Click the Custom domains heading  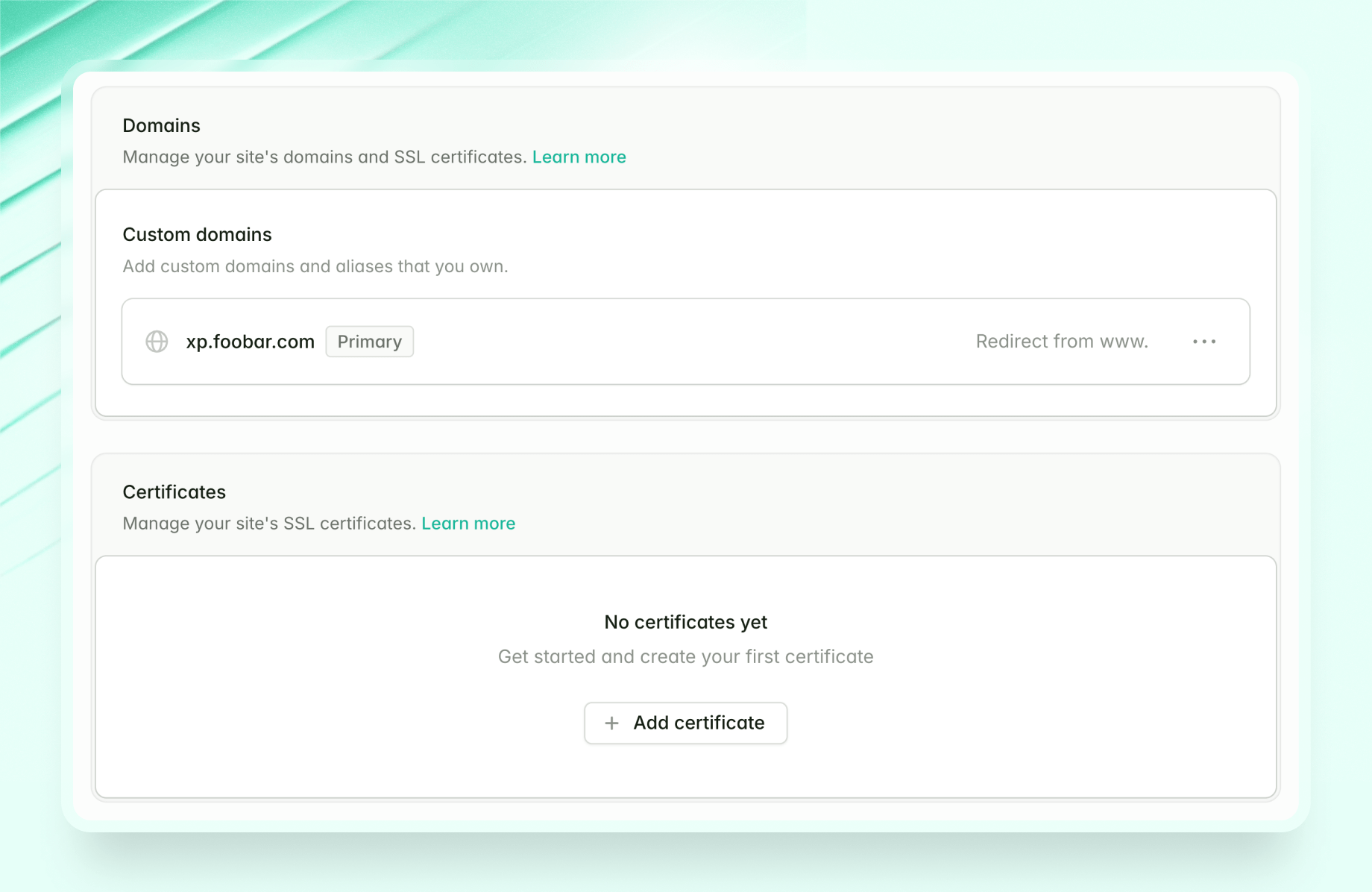coord(197,234)
